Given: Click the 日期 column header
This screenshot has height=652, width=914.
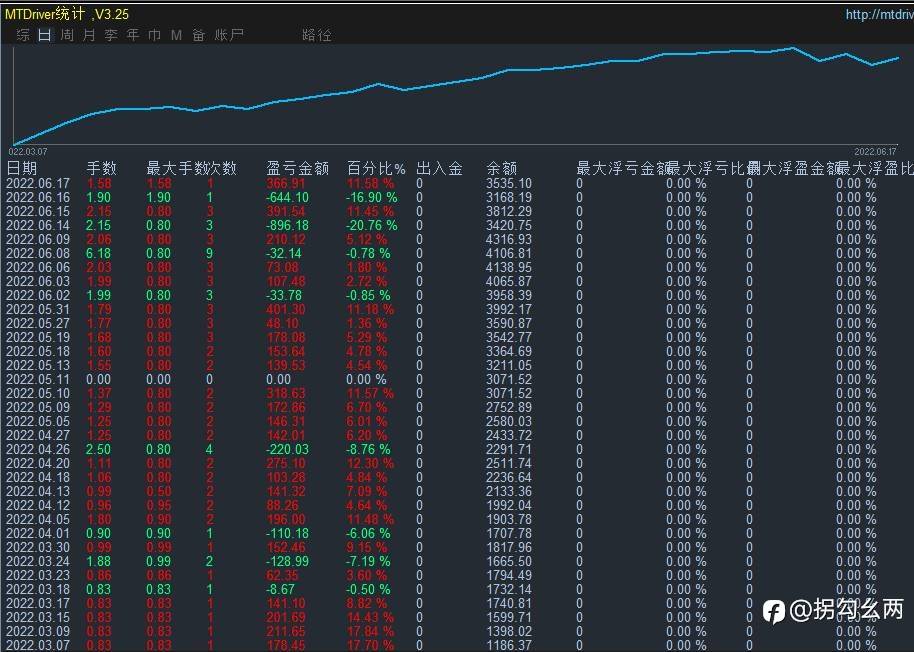Looking at the screenshot, I should [x=22, y=168].
